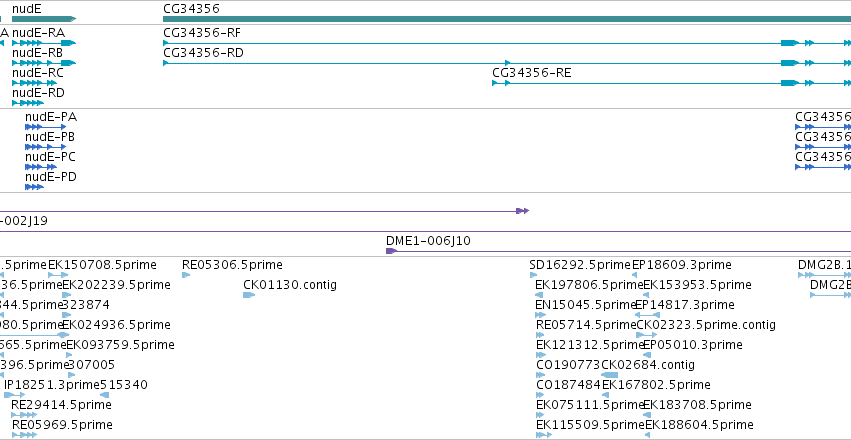851x440 pixels.
Task: Click the nudE-RB transcript label
Action: point(37,53)
